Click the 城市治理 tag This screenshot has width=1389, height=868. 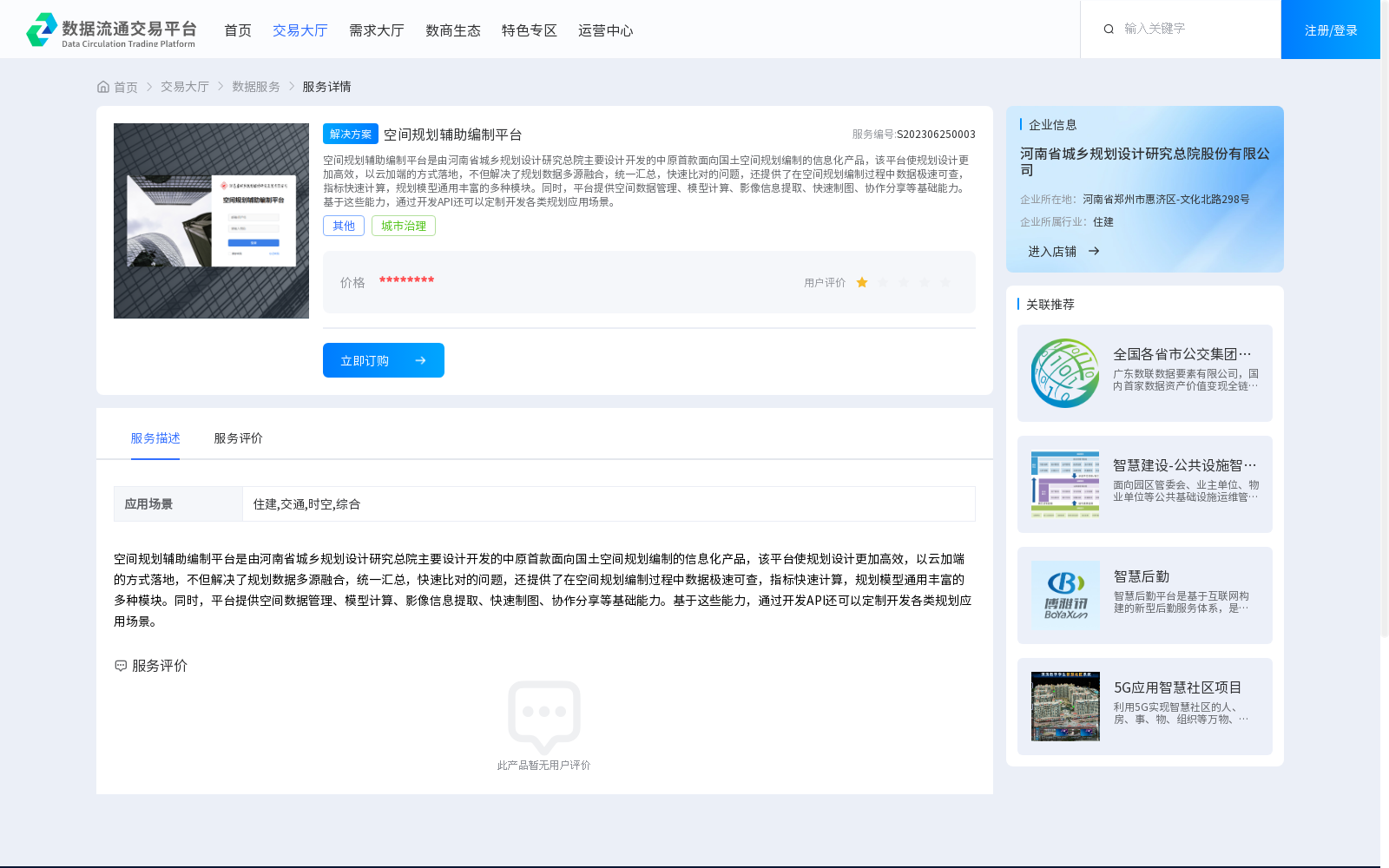click(404, 226)
